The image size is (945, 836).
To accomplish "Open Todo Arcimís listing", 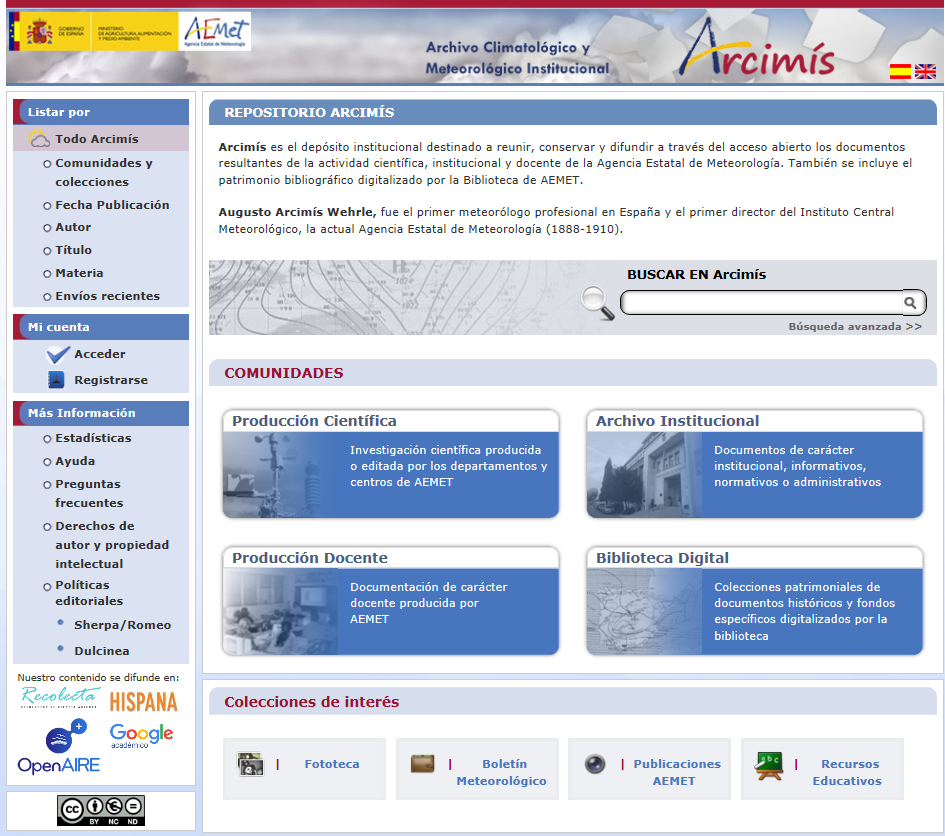I will click(97, 139).
